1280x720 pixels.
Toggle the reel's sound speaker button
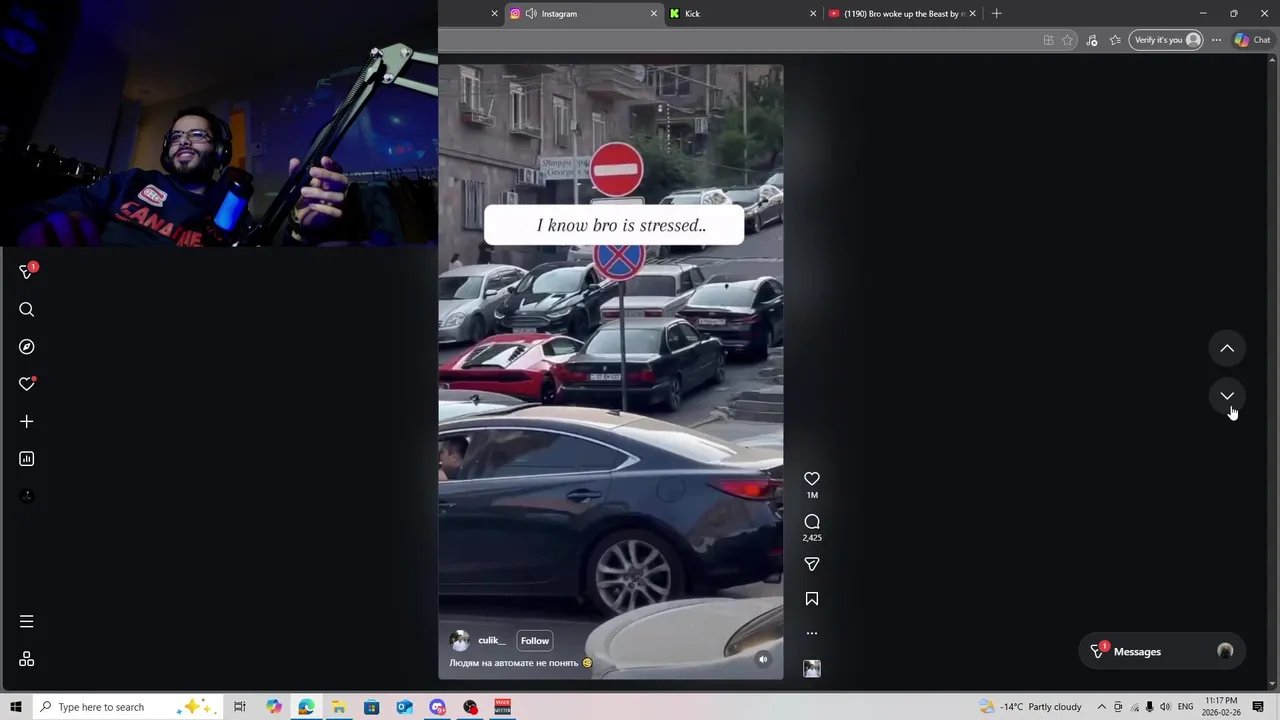coord(763,659)
